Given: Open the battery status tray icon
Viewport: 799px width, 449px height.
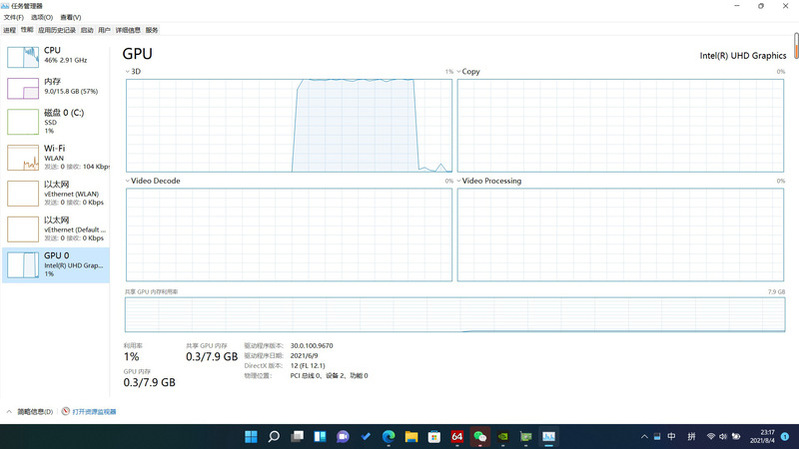Looking at the screenshot, I should pos(736,437).
